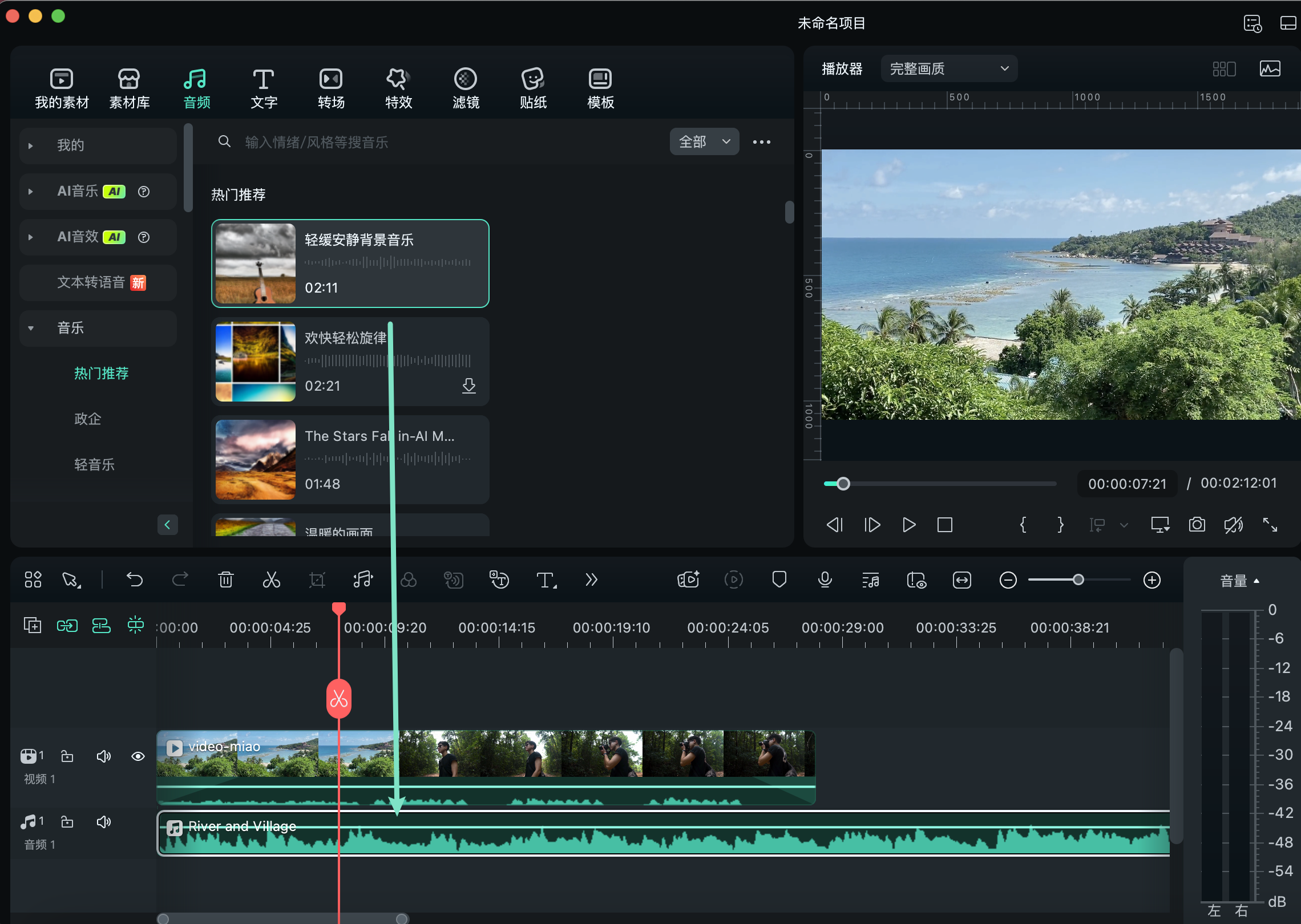Screen dimensions: 1301x924
Task: Select the crop tool in timeline toolbar
Action: [x=317, y=580]
